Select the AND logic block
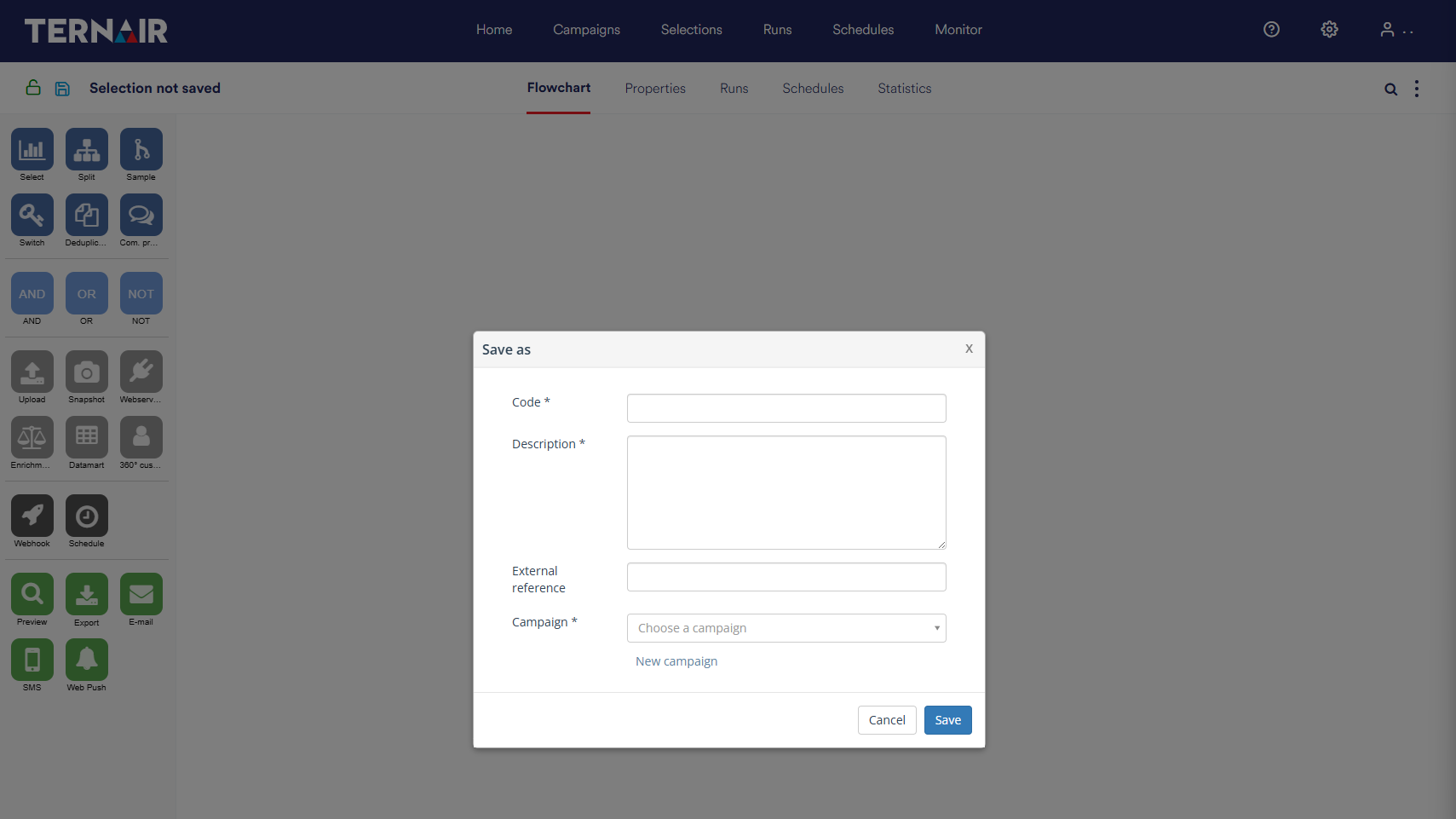The height and width of the screenshot is (819, 1456). click(32, 293)
